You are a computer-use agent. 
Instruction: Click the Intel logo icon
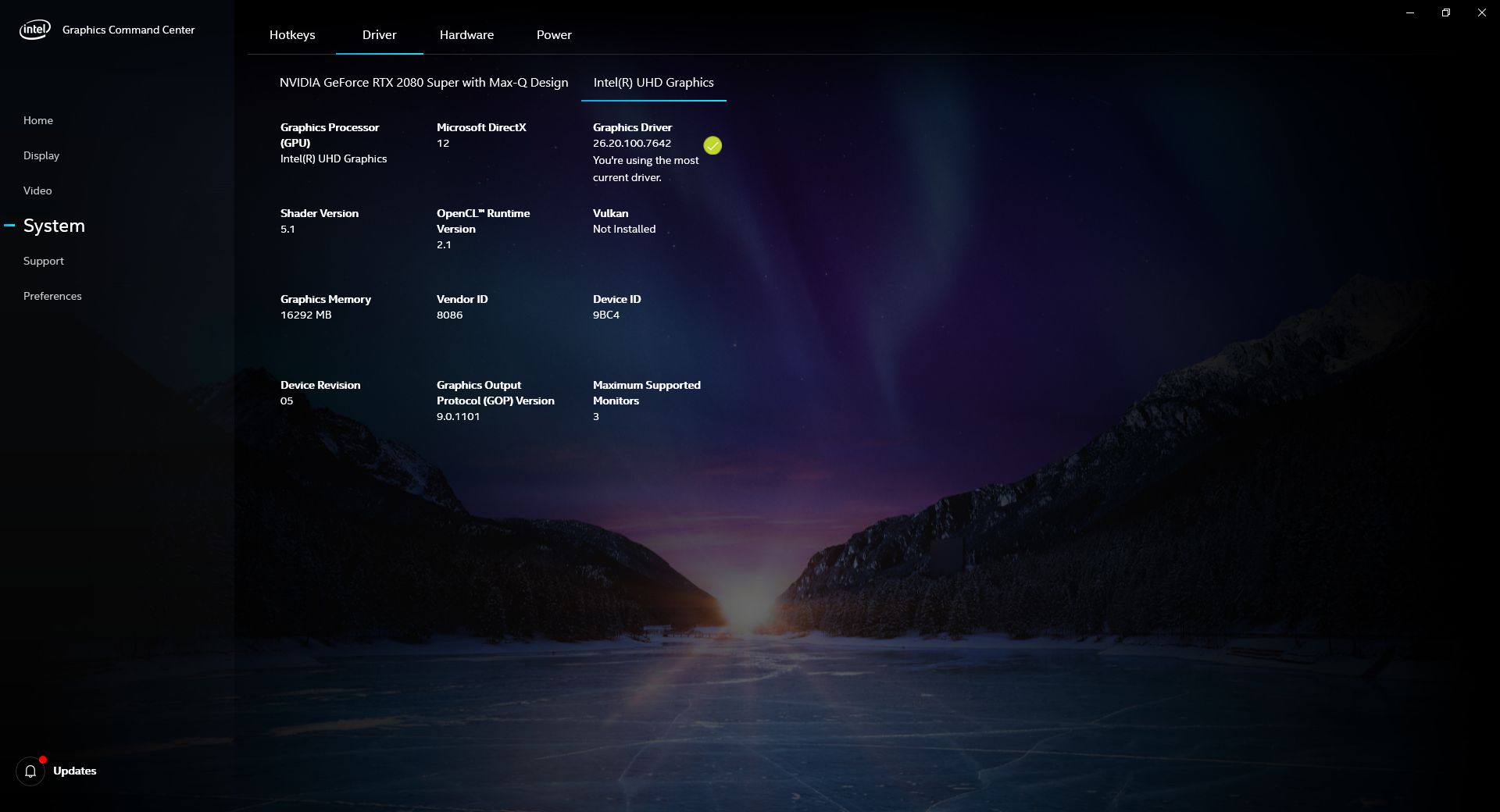coord(34,30)
